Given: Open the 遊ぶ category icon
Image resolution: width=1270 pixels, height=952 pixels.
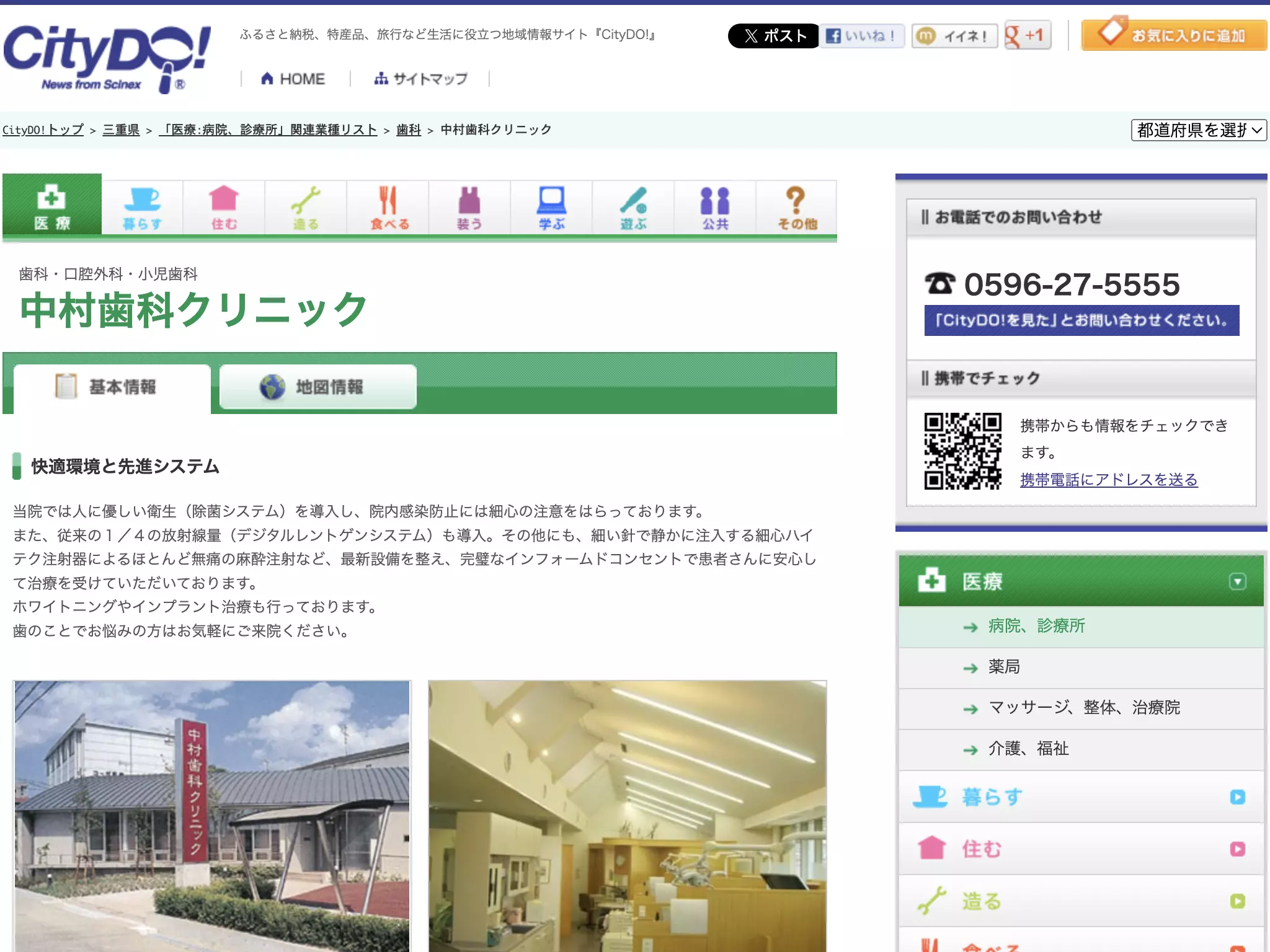Looking at the screenshot, I should [633, 208].
